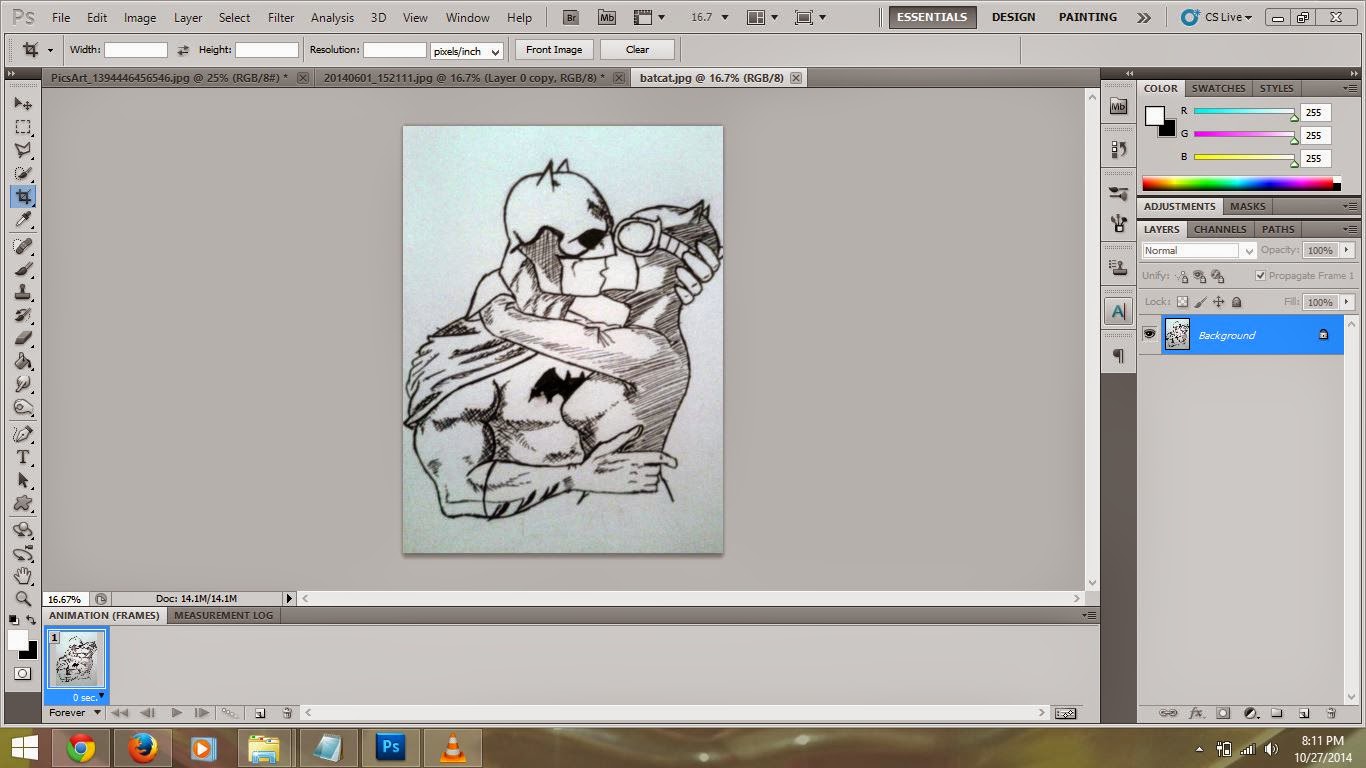Viewport: 1366px width, 768px height.
Task: Open the Image menu
Action: [140, 17]
